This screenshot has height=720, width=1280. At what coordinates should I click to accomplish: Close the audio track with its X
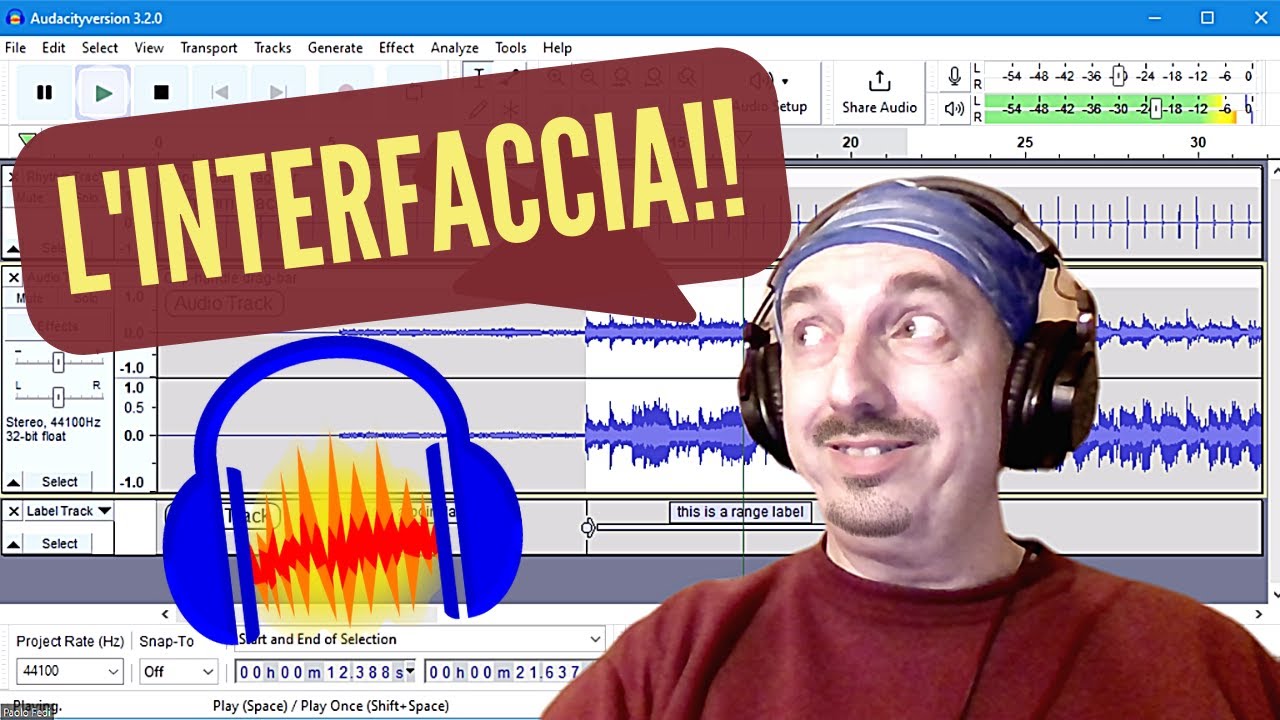(14, 277)
